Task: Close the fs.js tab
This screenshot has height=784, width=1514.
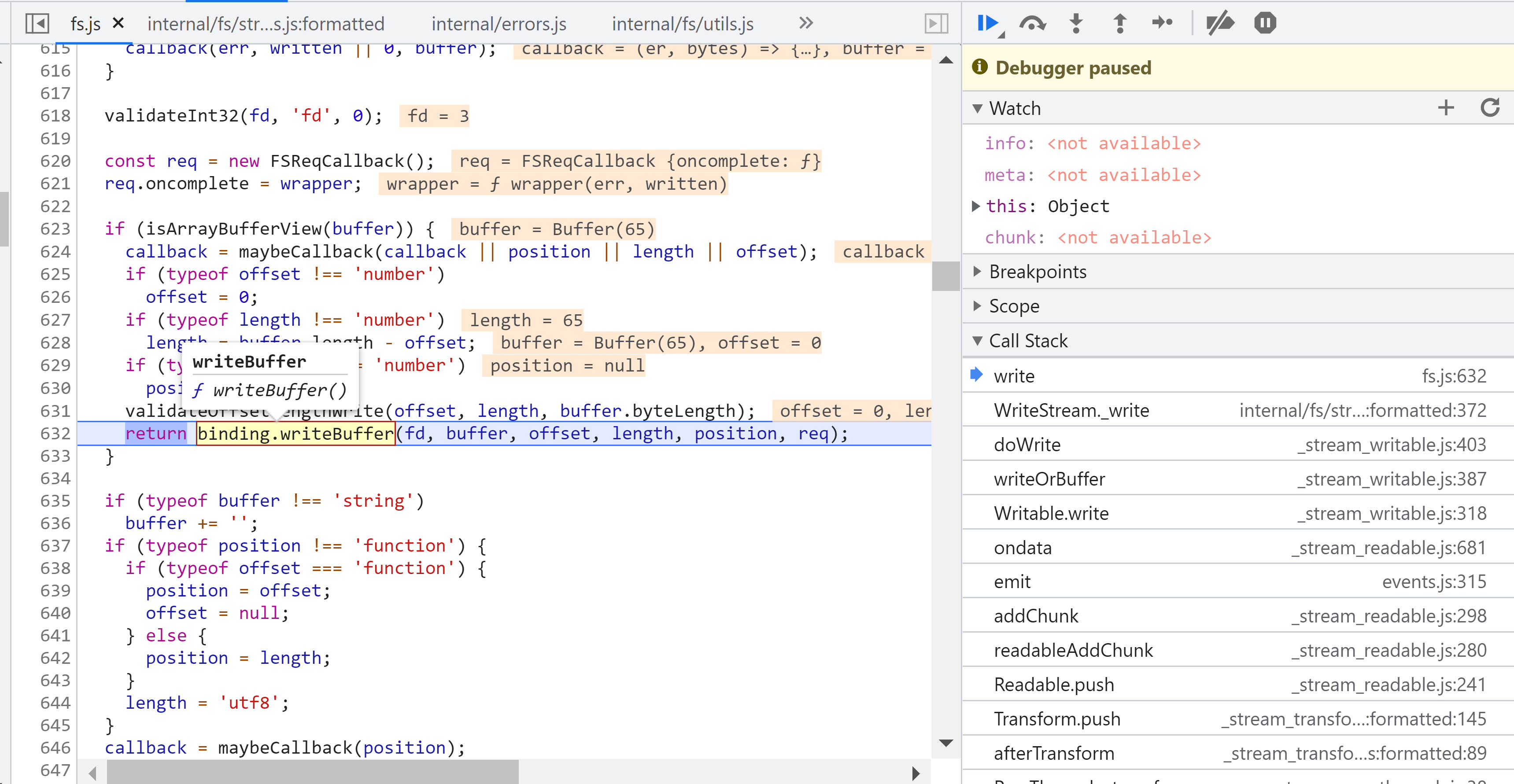Action: coord(118,23)
